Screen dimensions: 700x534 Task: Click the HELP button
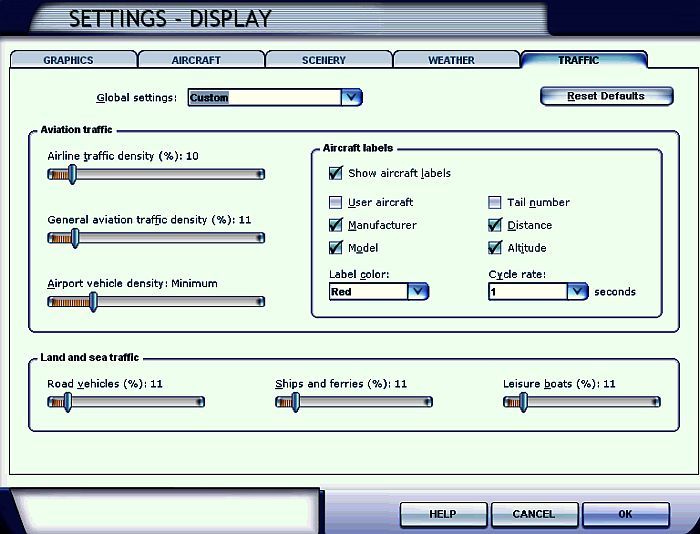[x=443, y=514]
